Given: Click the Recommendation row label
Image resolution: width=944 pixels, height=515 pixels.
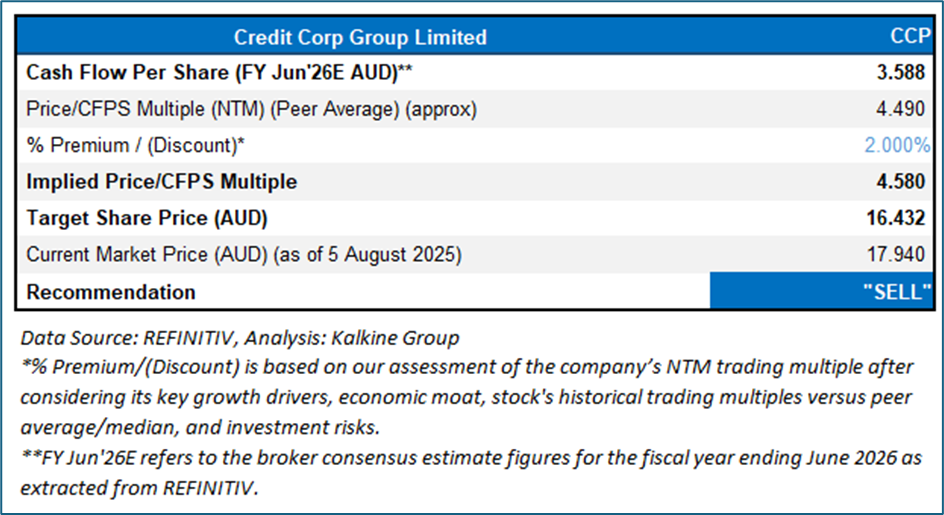Looking at the screenshot, I should click(111, 292).
